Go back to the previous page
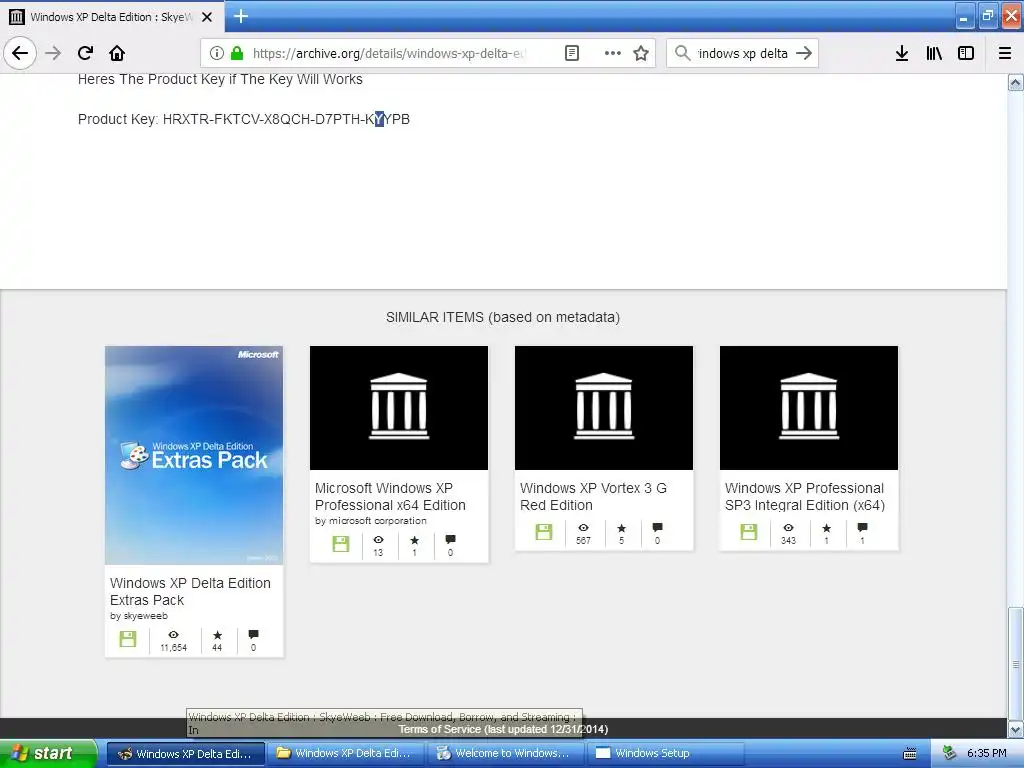This screenshot has width=1024, height=768. pos(20,53)
